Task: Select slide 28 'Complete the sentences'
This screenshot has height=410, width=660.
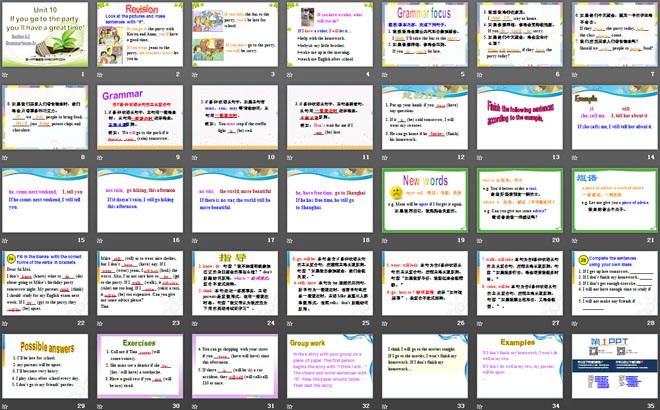Action: (615, 283)
